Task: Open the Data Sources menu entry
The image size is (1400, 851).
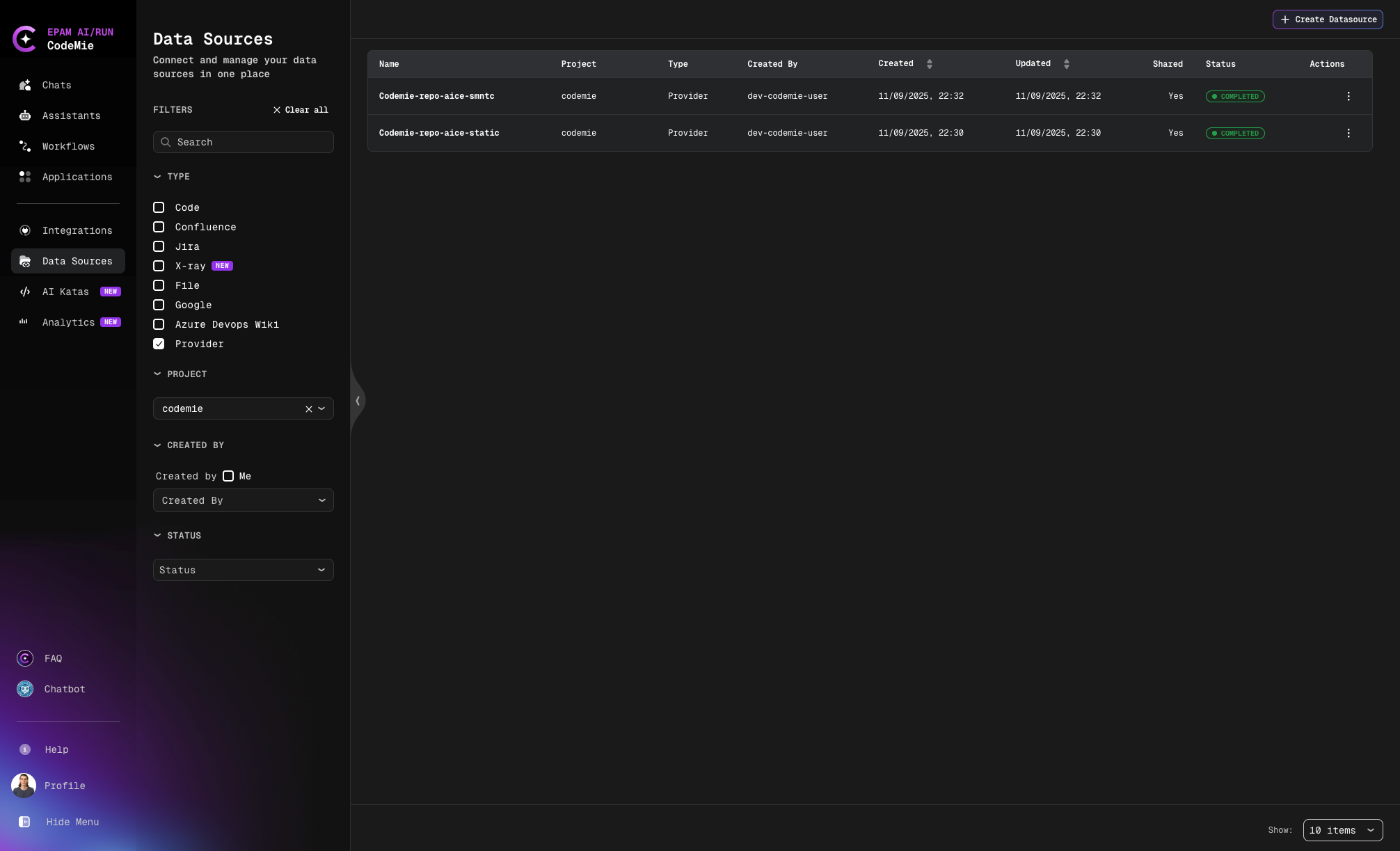Action: tap(77, 261)
